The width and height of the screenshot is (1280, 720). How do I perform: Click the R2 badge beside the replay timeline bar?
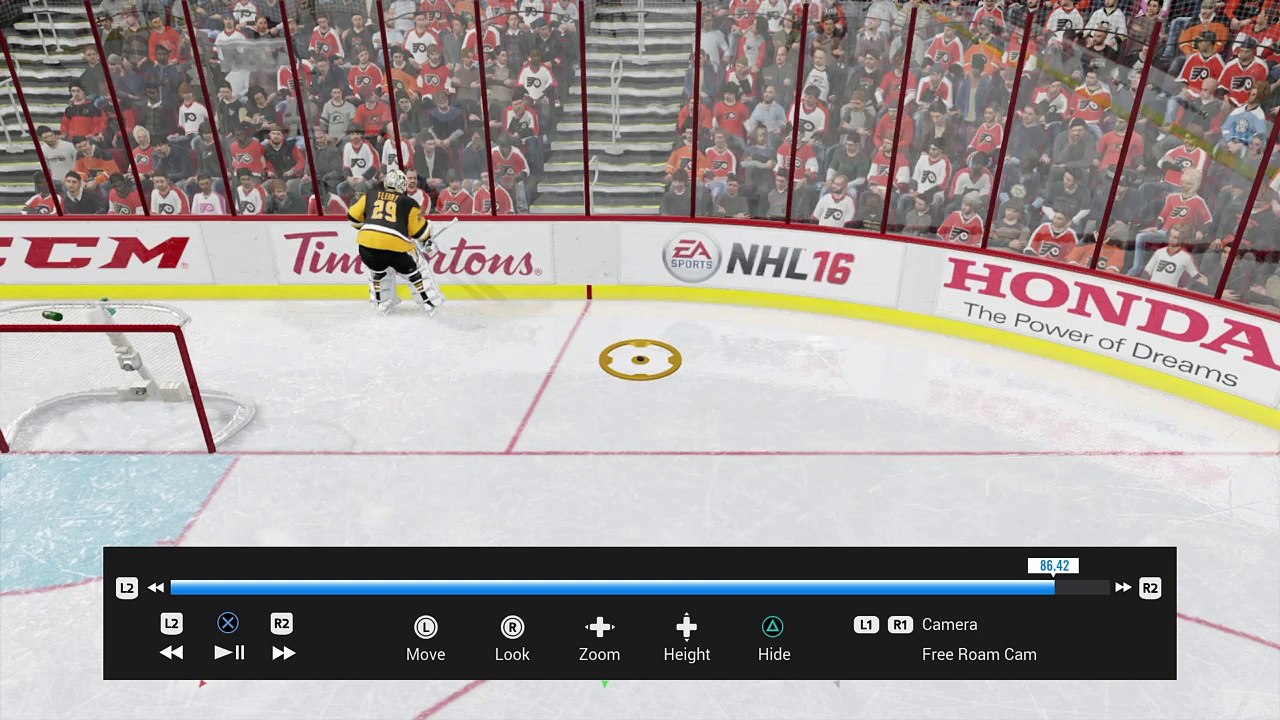1150,588
